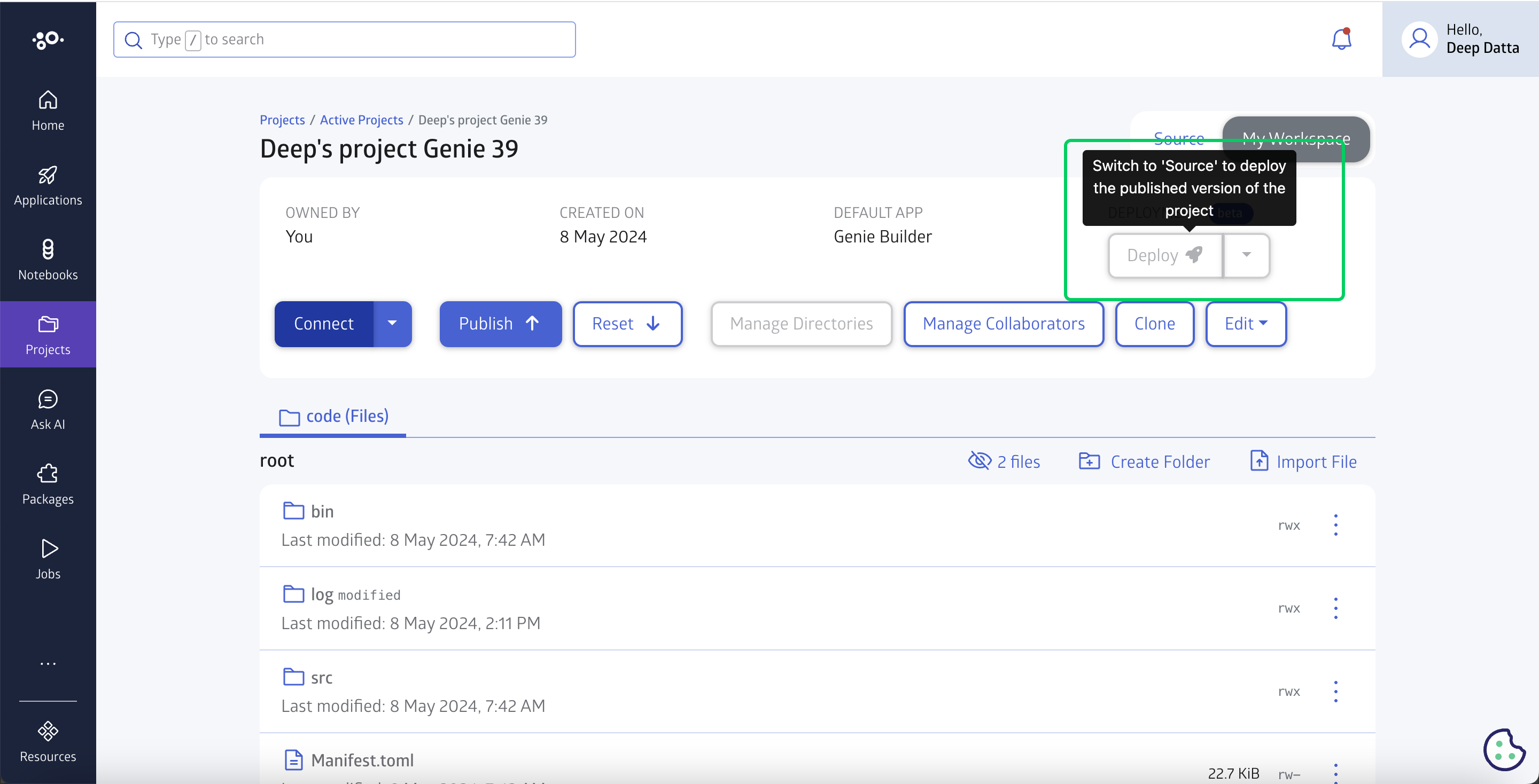Click Import File
Screen dimensions: 1539x784
[1303, 461]
